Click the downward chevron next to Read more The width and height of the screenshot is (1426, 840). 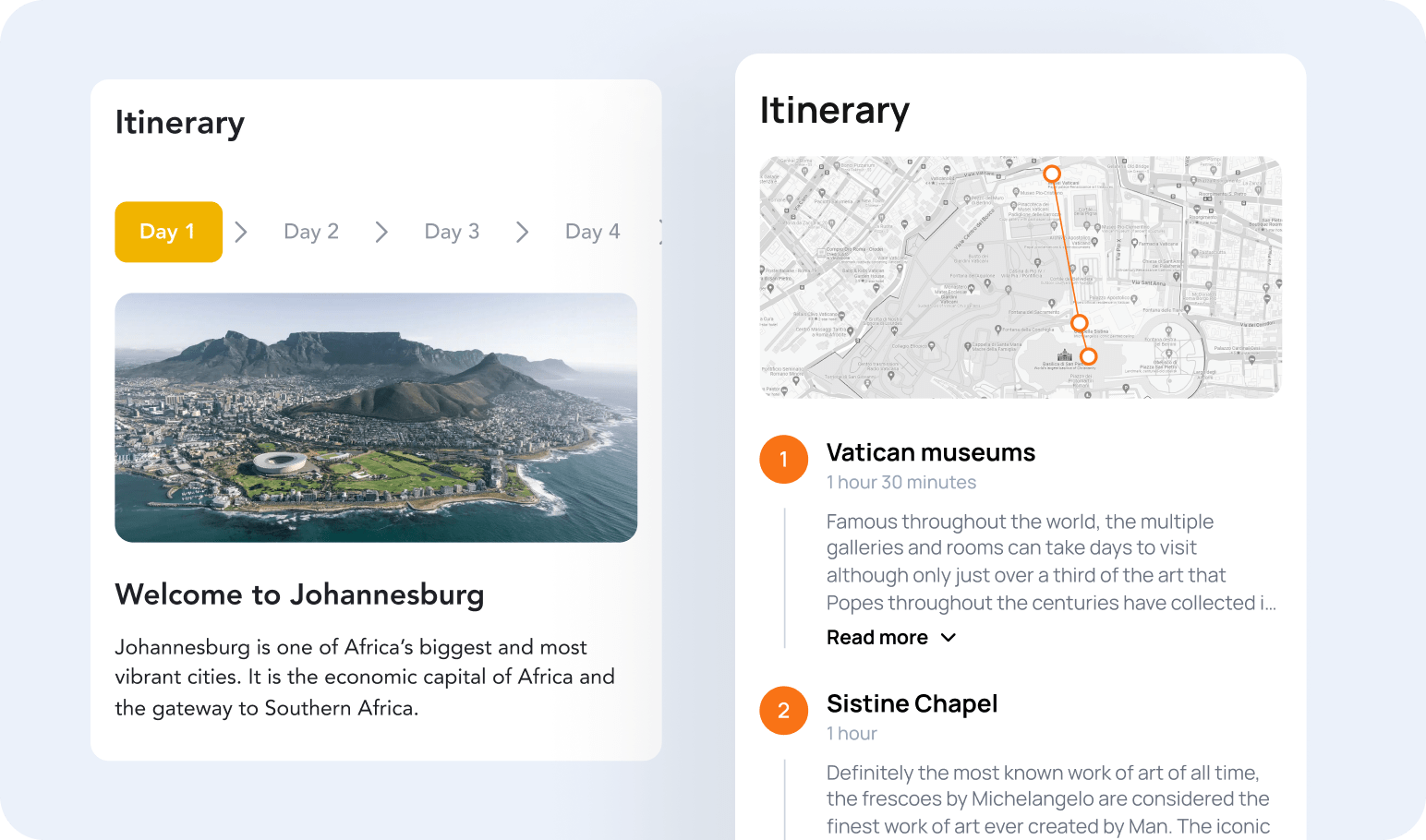click(x=948, y=637)
